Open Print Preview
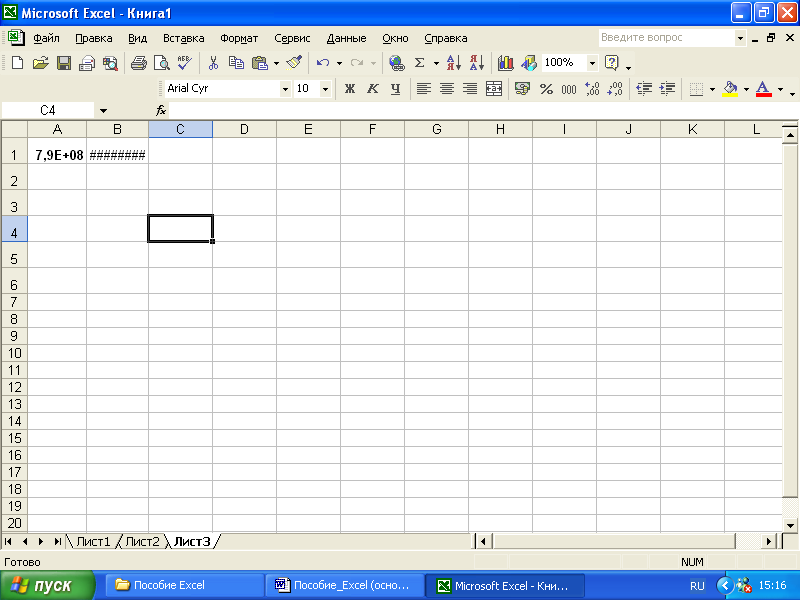This screenshot has width=800, height=600. 162,63
